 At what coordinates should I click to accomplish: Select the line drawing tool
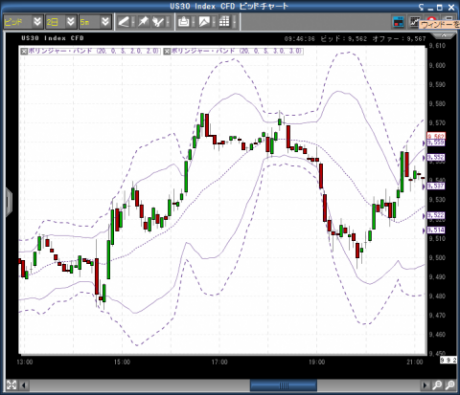(x=124, y=22)
